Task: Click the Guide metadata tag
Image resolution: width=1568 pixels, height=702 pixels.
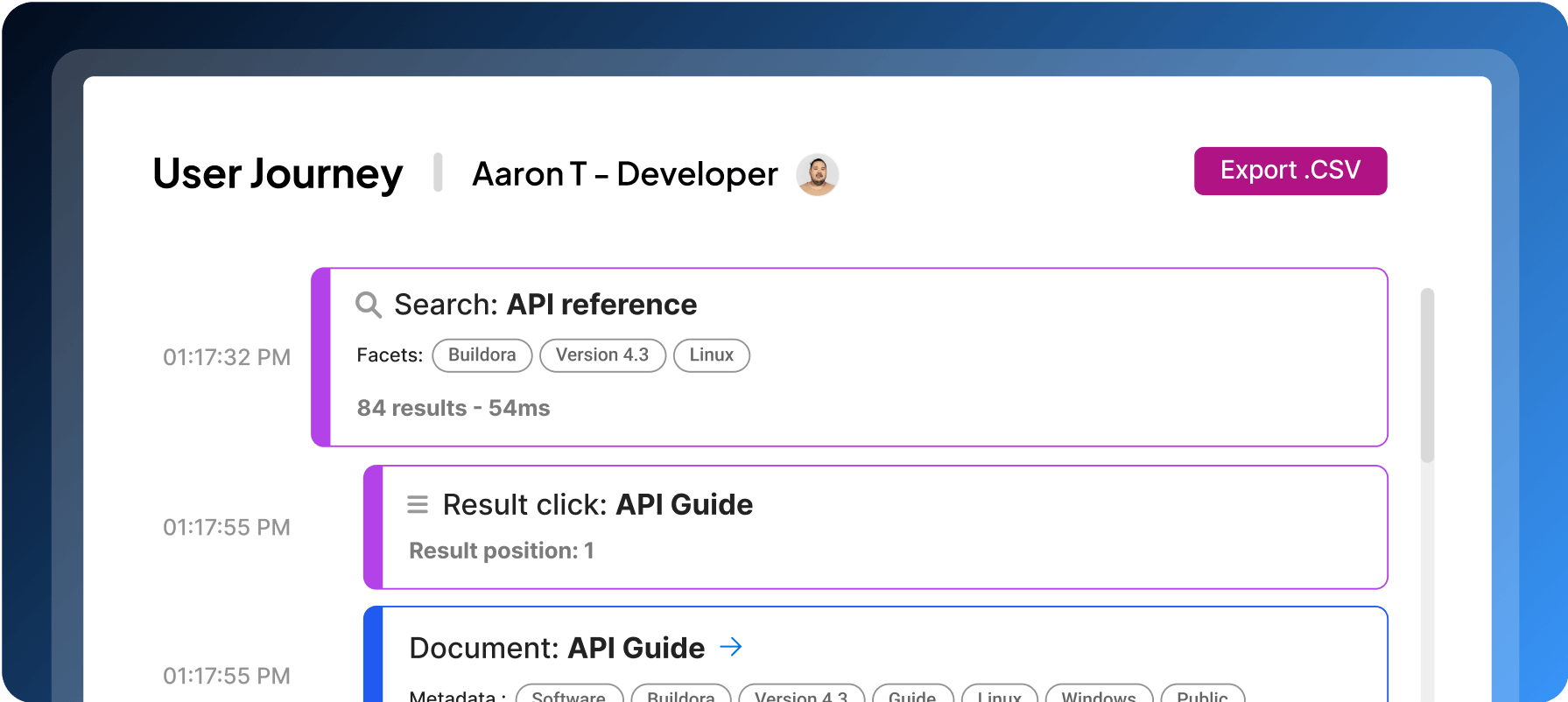Action: tap(912, 694)
